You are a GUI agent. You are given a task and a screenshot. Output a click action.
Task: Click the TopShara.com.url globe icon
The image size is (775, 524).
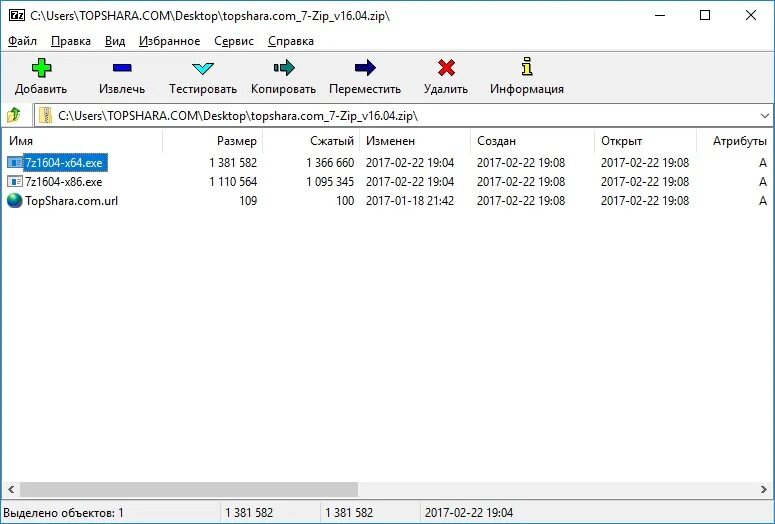pyautogui.click(x=15, y=201)
